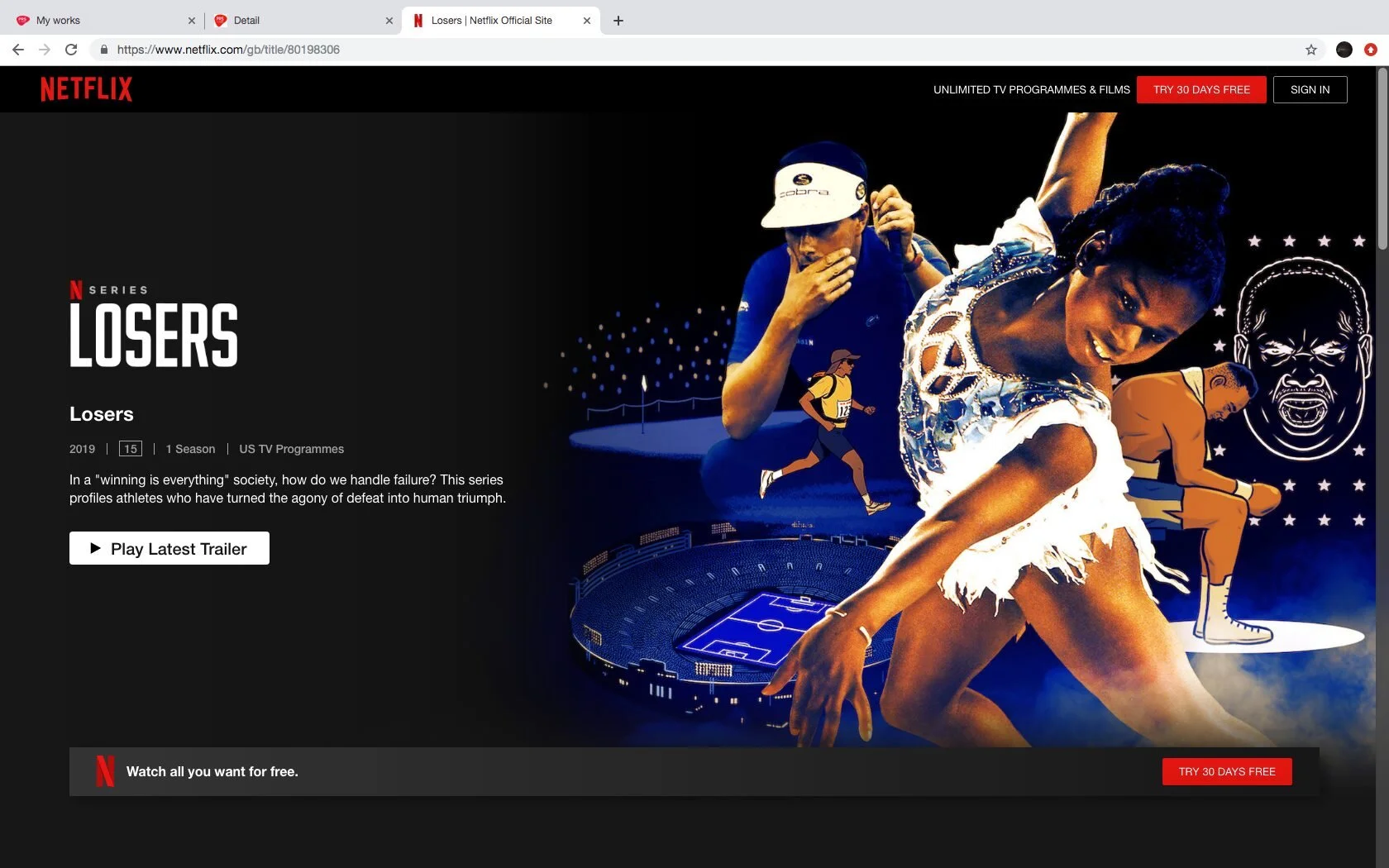1389x868 pixels.
Task: Select the Losers | Netflix Official Site tab
Action: tap(501, 21)
